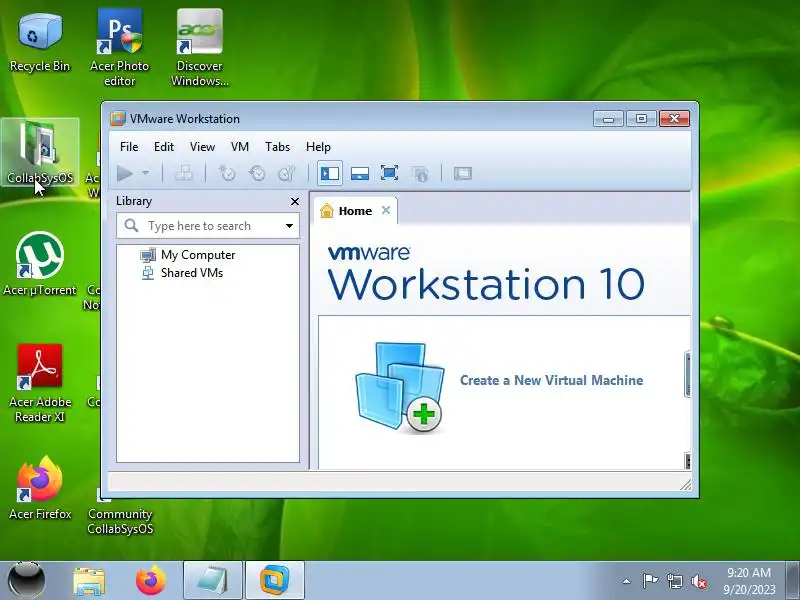Open the Start menu orb
The width and height of the screenshot is (800, 600).
27,581
